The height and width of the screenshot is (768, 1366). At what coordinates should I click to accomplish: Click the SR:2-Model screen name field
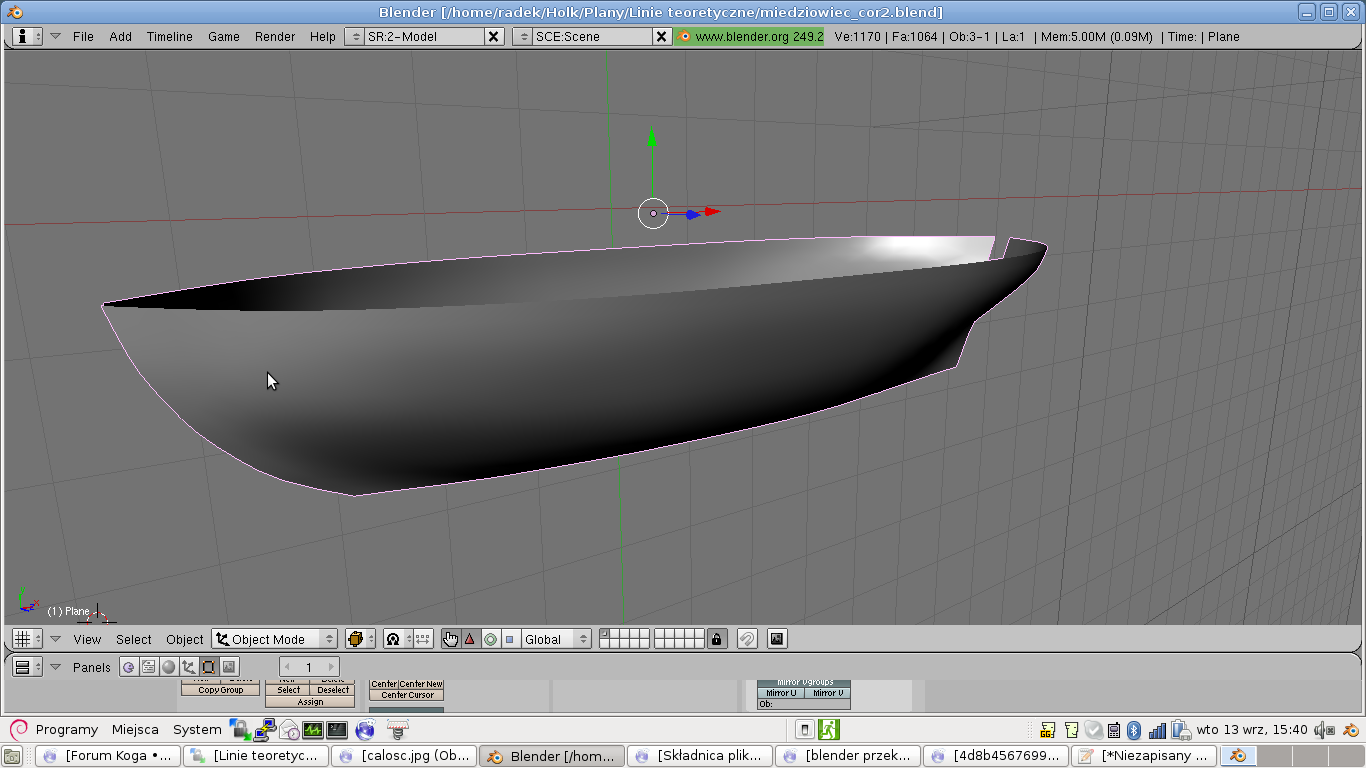click(423, 36)
